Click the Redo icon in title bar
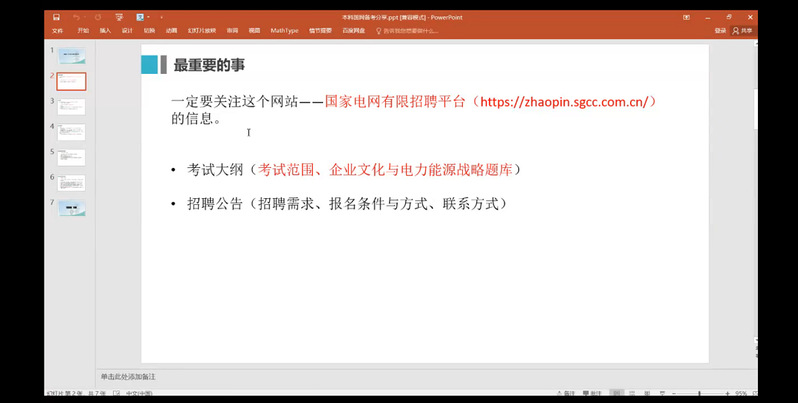The width and height of the screenshot is (798, 403). (x=96, y=17)
